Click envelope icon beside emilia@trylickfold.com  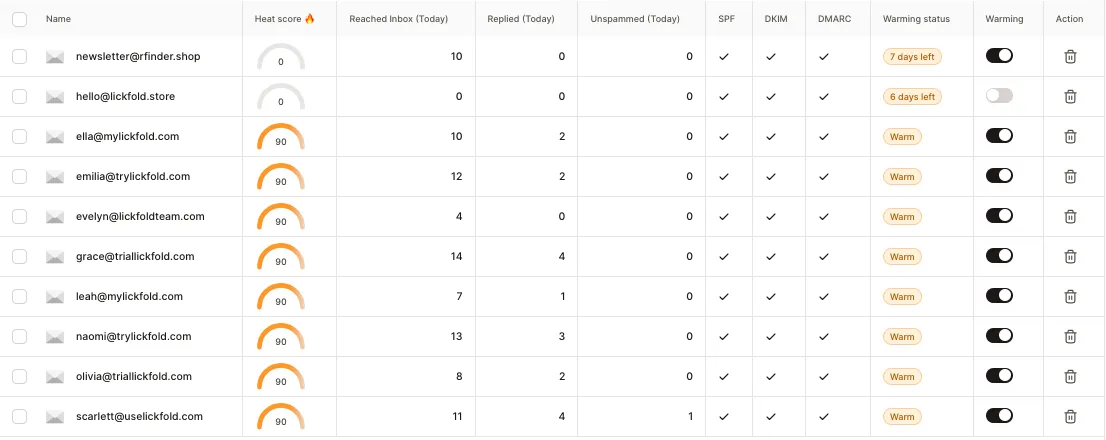(55, 177)
